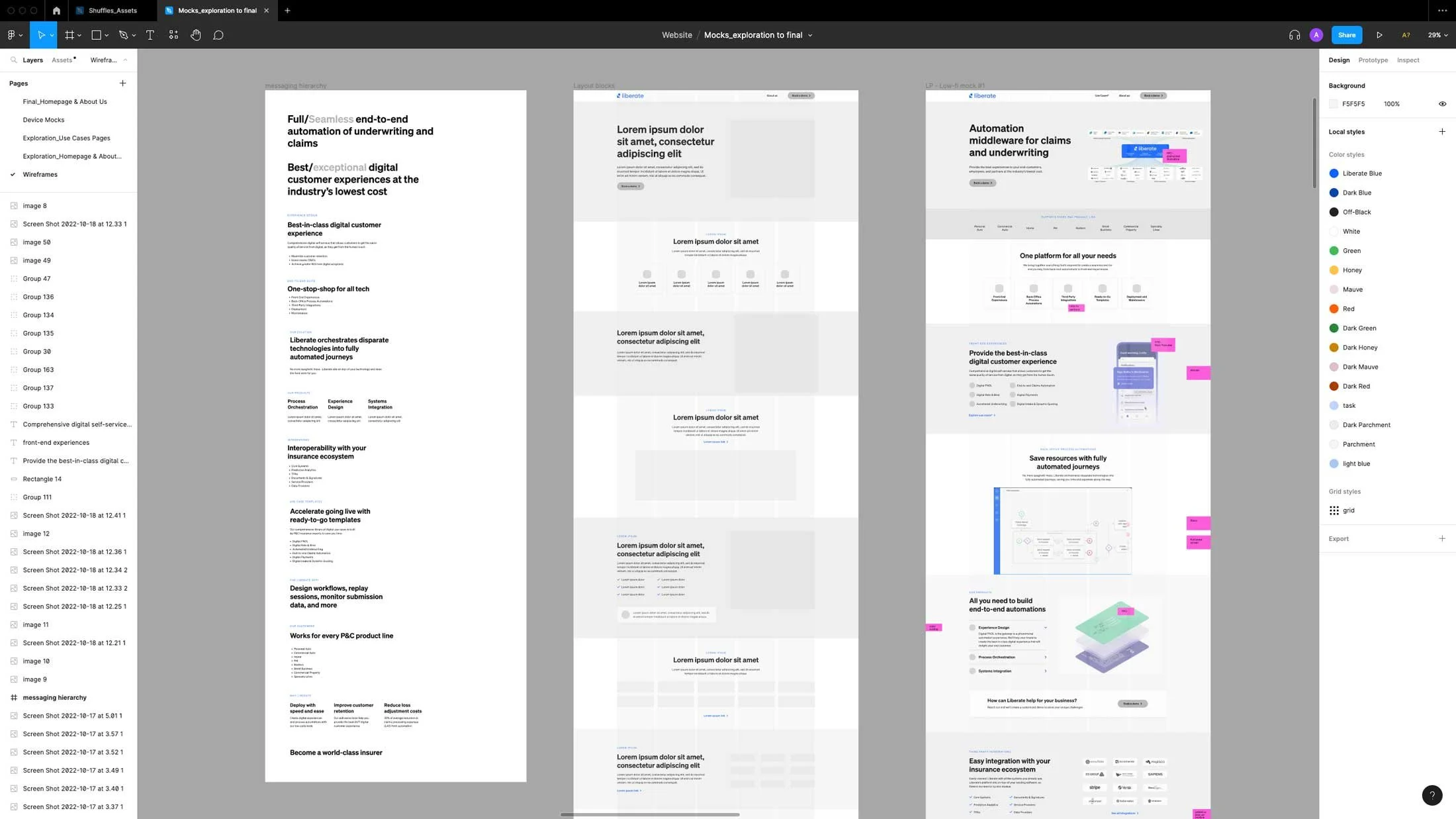1456x819 pixels.
Task: Close the Mocks_exploration to final tab
Action: (266, 11)
